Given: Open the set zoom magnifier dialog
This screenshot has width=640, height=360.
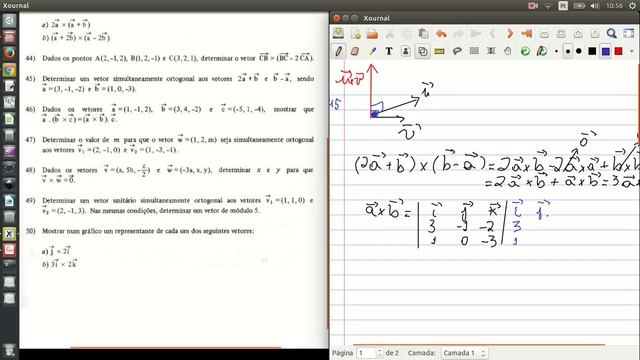Looking at the screenshot, I should click(x=611, y=33).
